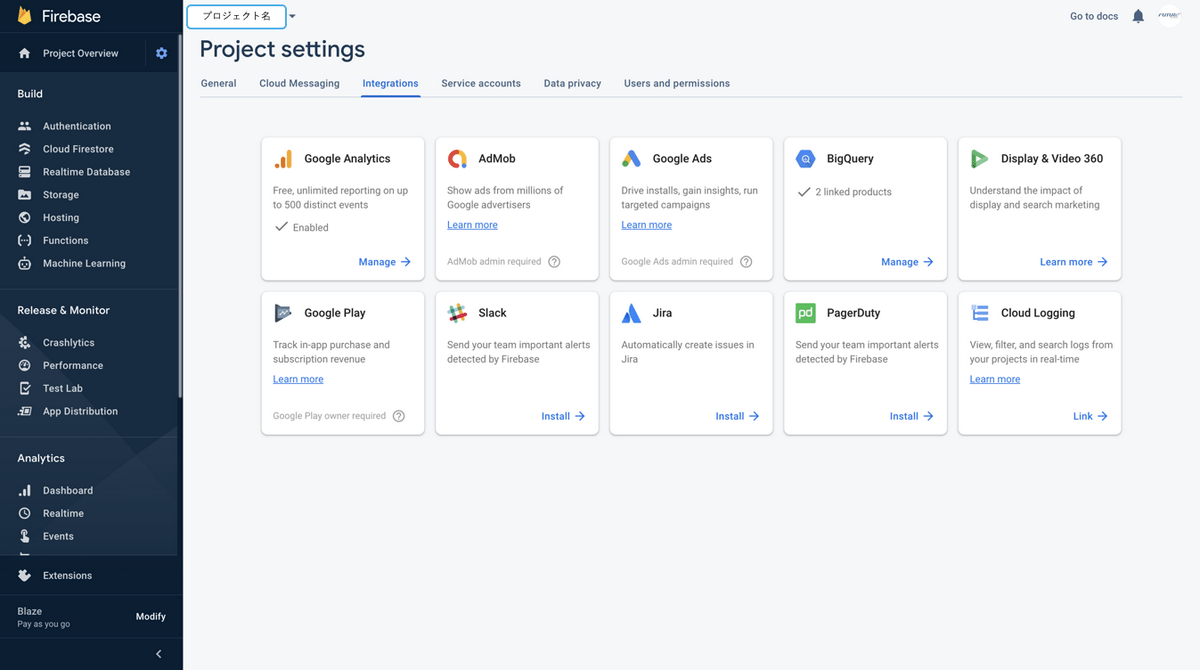Click the Slack logo icon
The height and width of the screenshot is (670, 1200).
pyautogui.click(x=457, y=313)
